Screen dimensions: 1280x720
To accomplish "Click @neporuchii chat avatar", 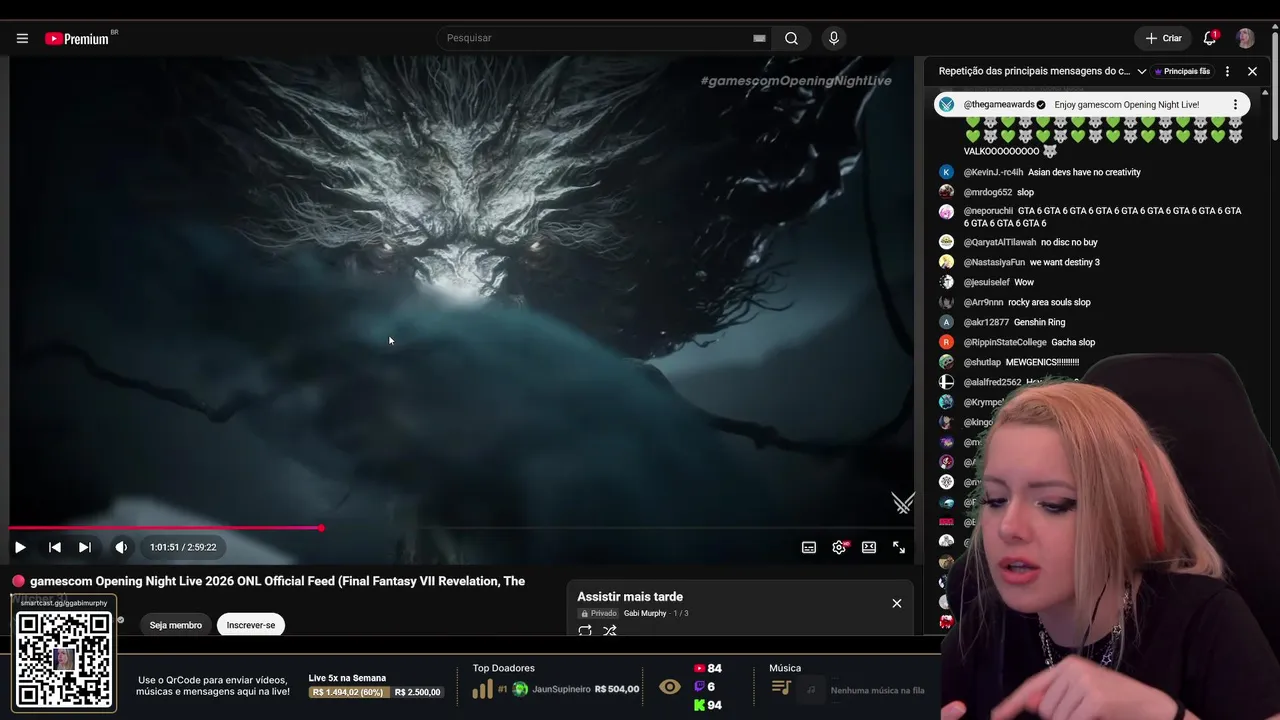I will 946,212.
